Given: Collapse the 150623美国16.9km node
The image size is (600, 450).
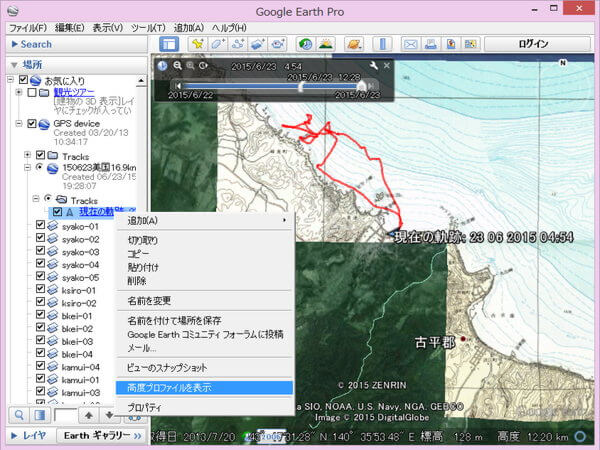Looking at the screenshot, I should 27,168.
